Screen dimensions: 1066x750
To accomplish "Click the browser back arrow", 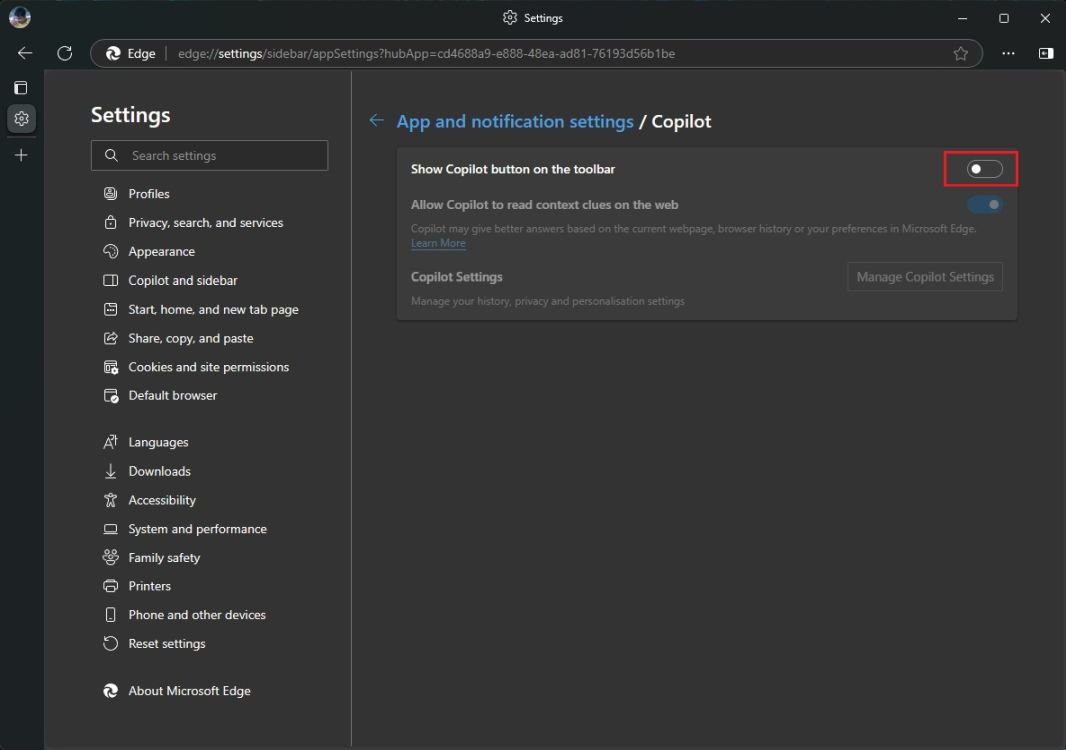I will tap(24, 53).
